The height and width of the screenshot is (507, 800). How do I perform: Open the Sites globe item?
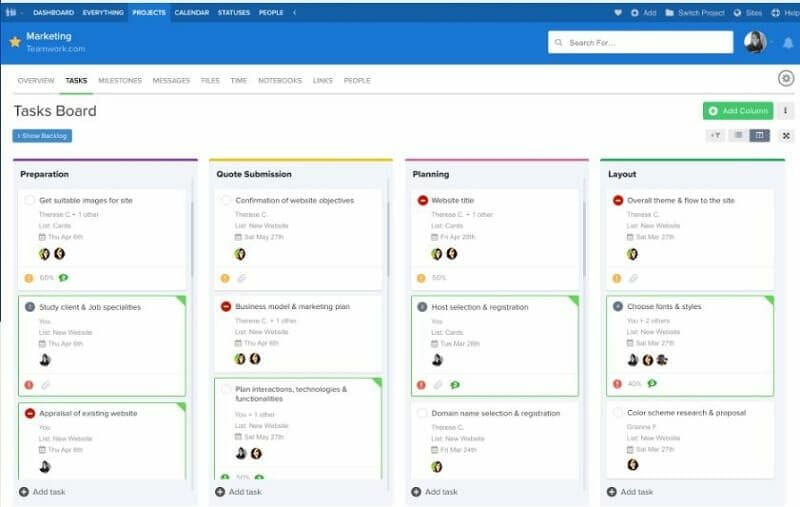click(x=748, y=13)
